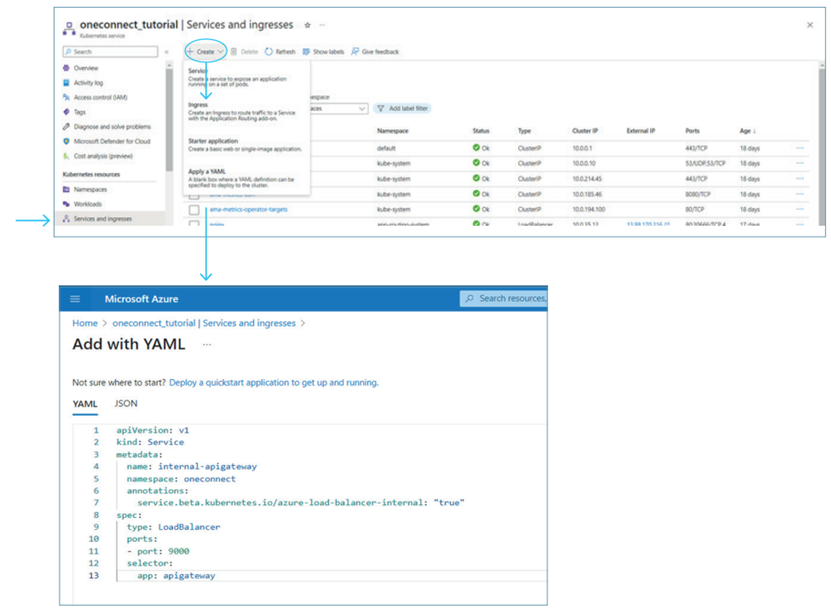The width and height of the screenshot is (831, 610).
Task: Switch to the YAML tab
Action: pos(85,404)
